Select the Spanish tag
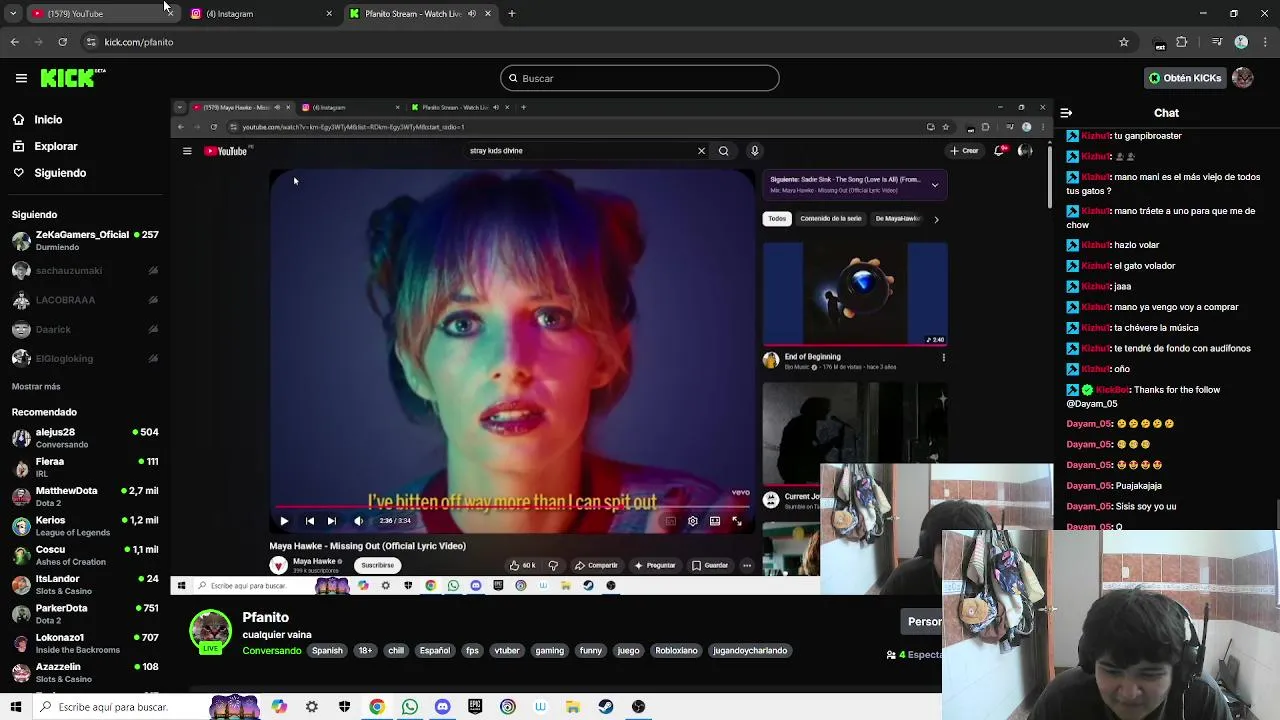 327,651
